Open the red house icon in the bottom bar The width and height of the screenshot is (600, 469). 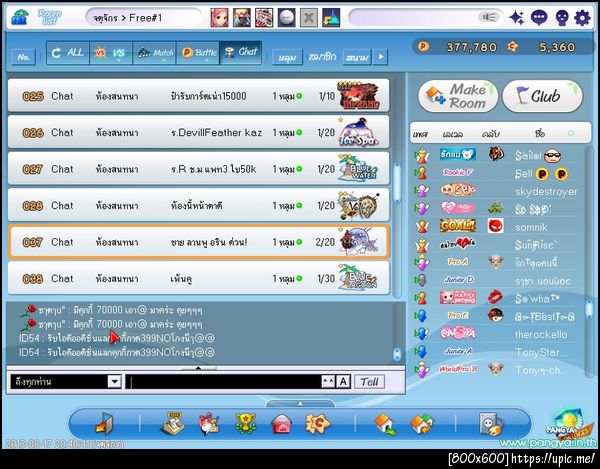(282, 424)
